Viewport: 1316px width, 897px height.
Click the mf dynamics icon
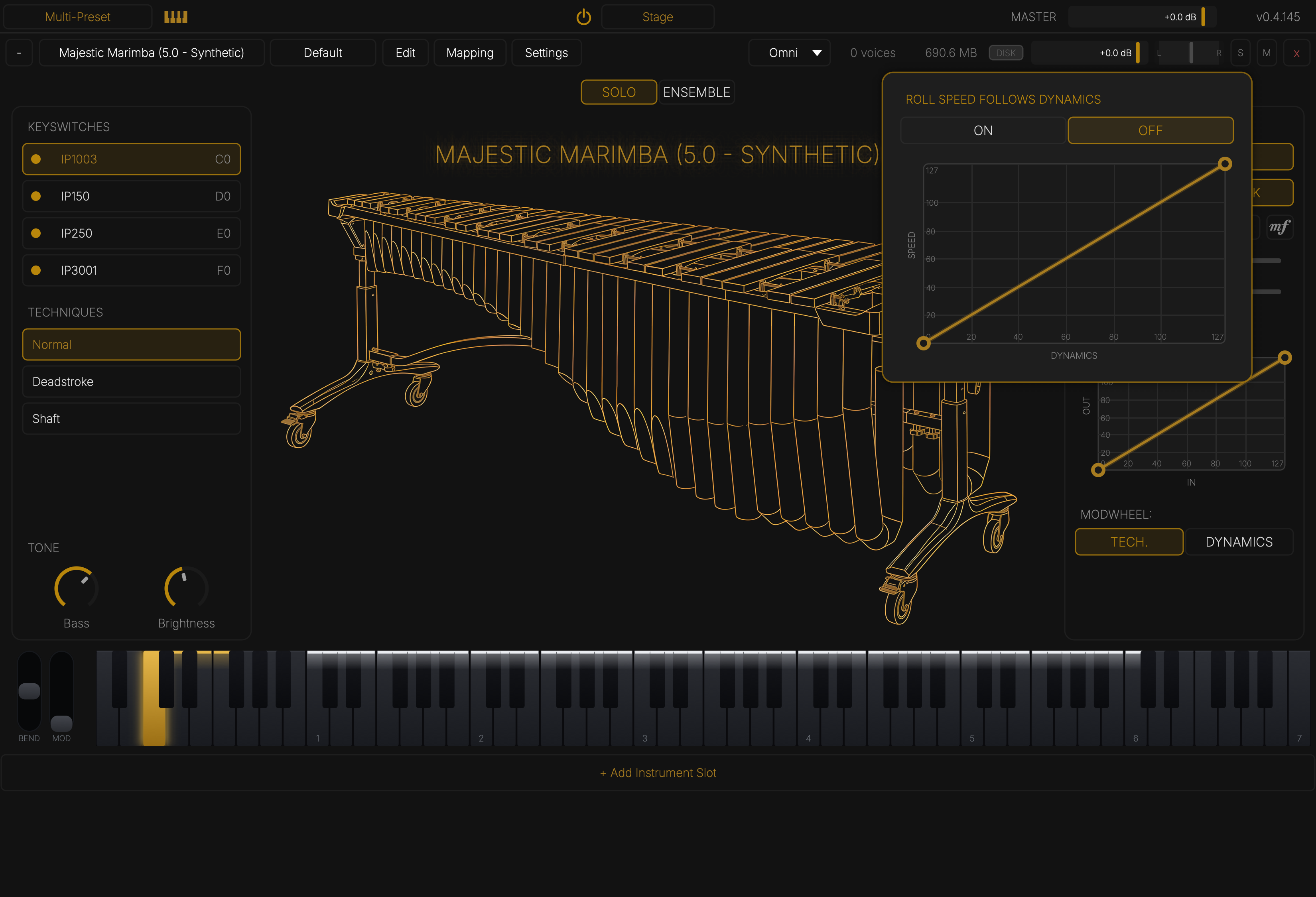click(1279, 227)
